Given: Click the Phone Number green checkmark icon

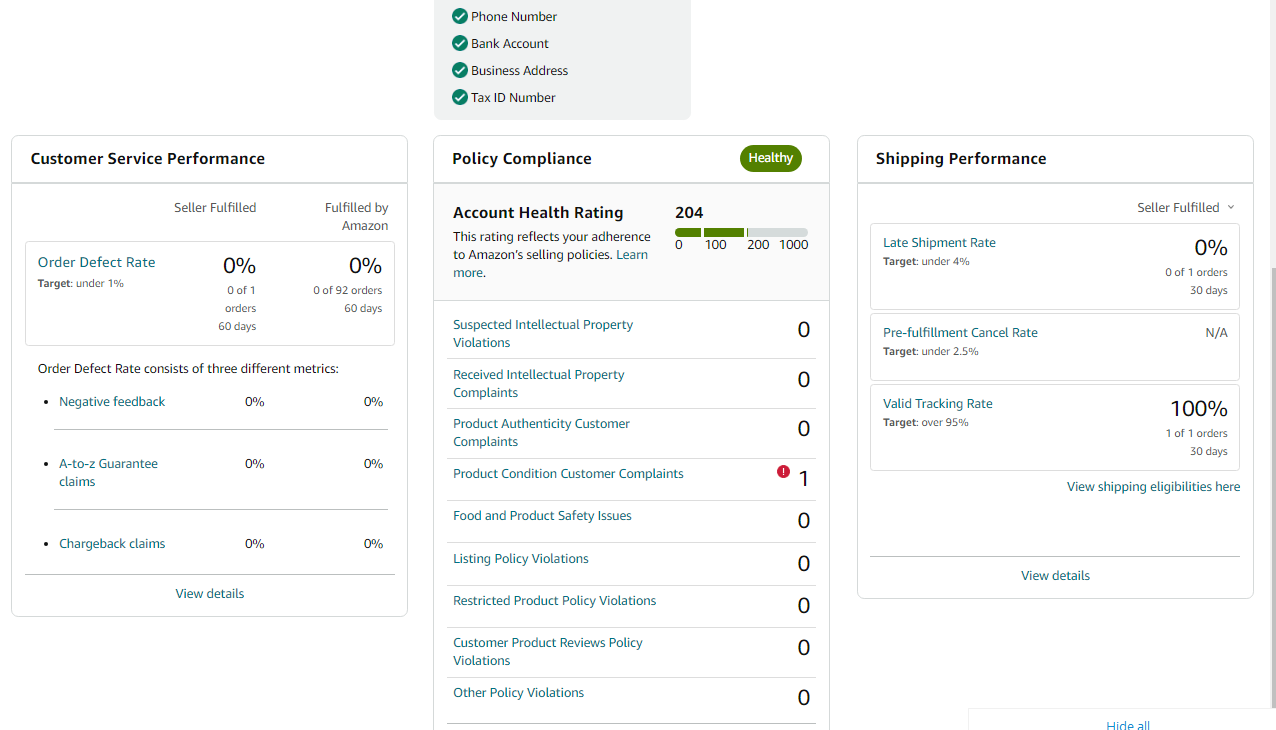Looking at the screenshot, I should (460, 16).
